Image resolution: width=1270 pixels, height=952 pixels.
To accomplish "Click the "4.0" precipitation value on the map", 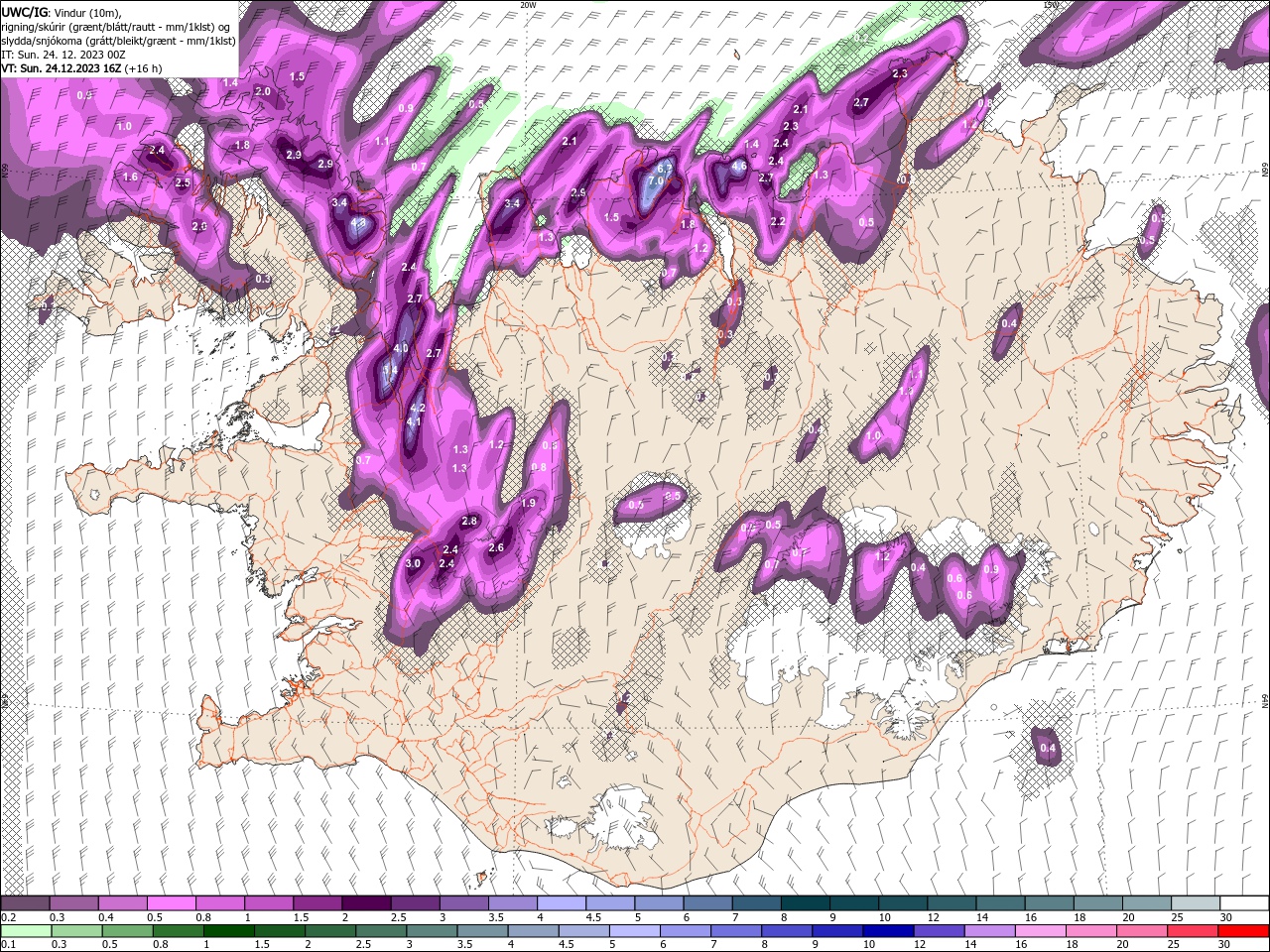I will pos(401,349).
